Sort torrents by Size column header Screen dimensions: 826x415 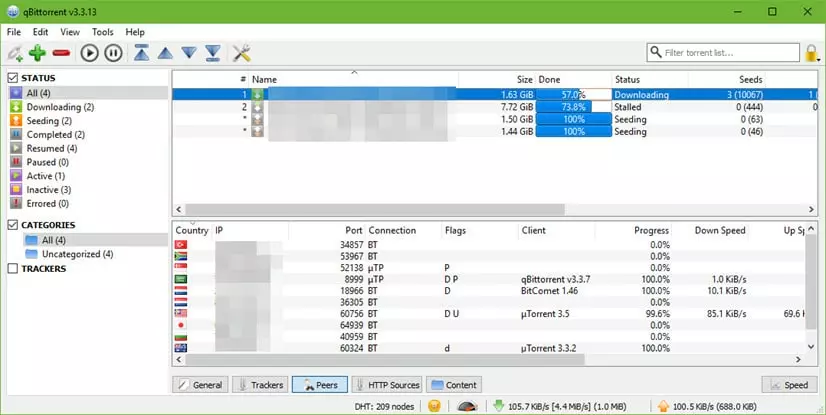coord(497,80)
